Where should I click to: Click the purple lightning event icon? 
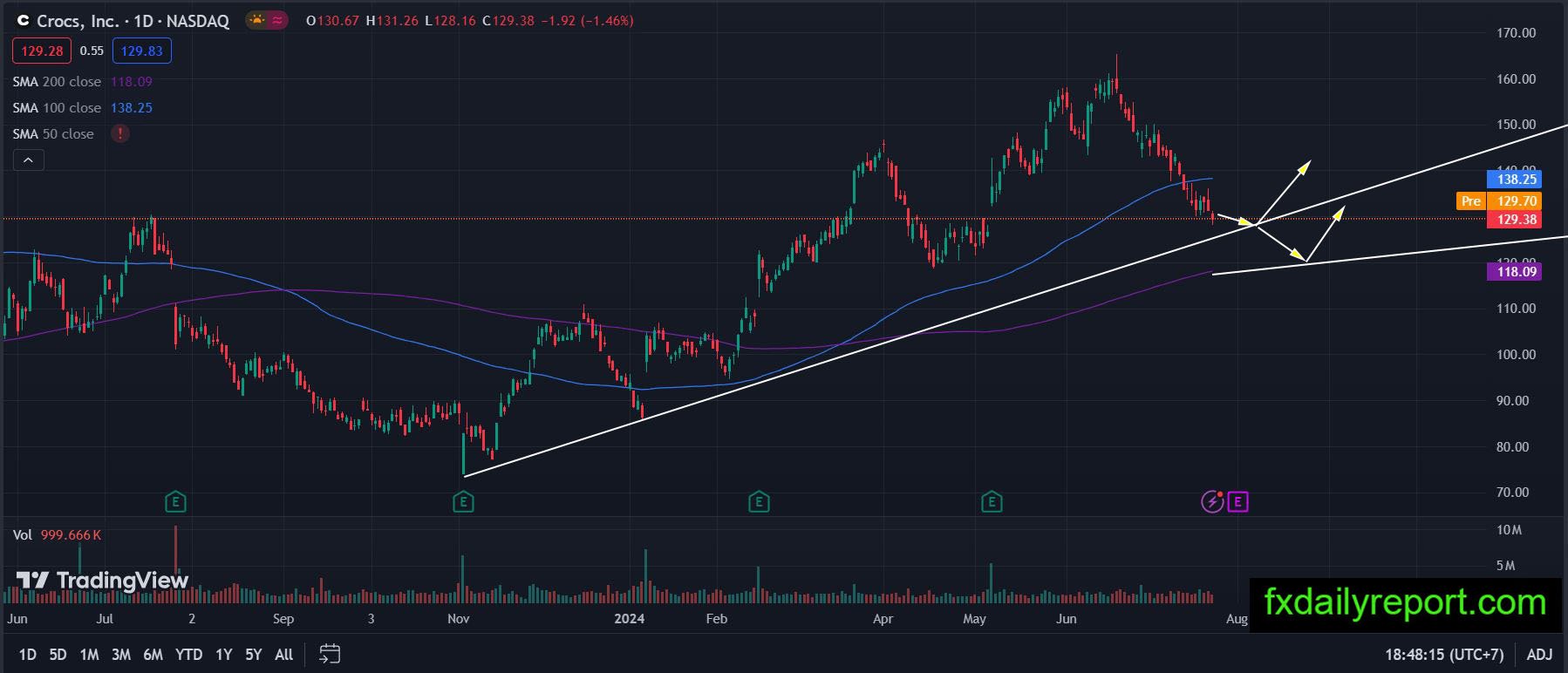1212,501
